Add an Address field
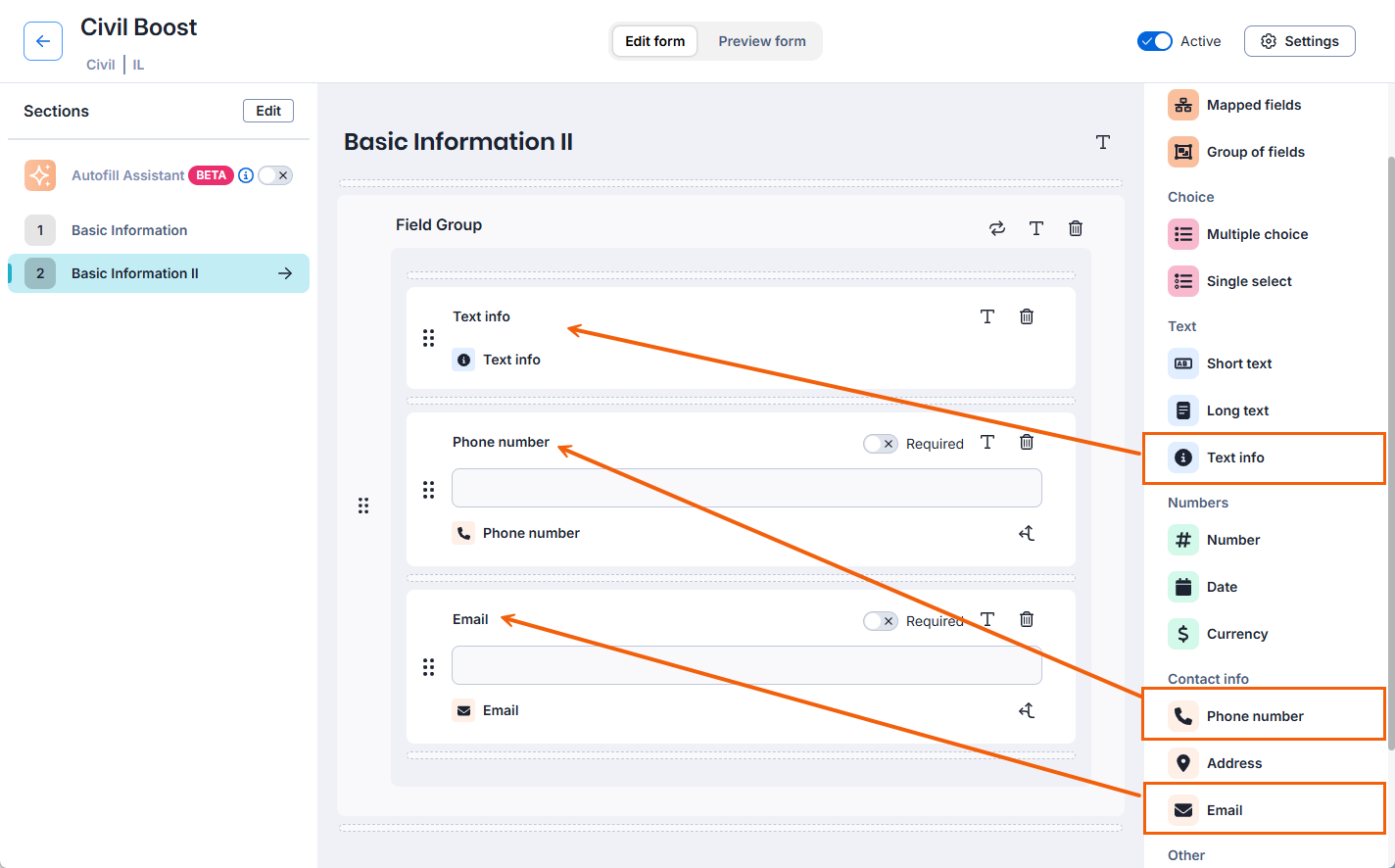Screen dimensions: 1395x868 pyautogui.click(x=1216, y=763)
